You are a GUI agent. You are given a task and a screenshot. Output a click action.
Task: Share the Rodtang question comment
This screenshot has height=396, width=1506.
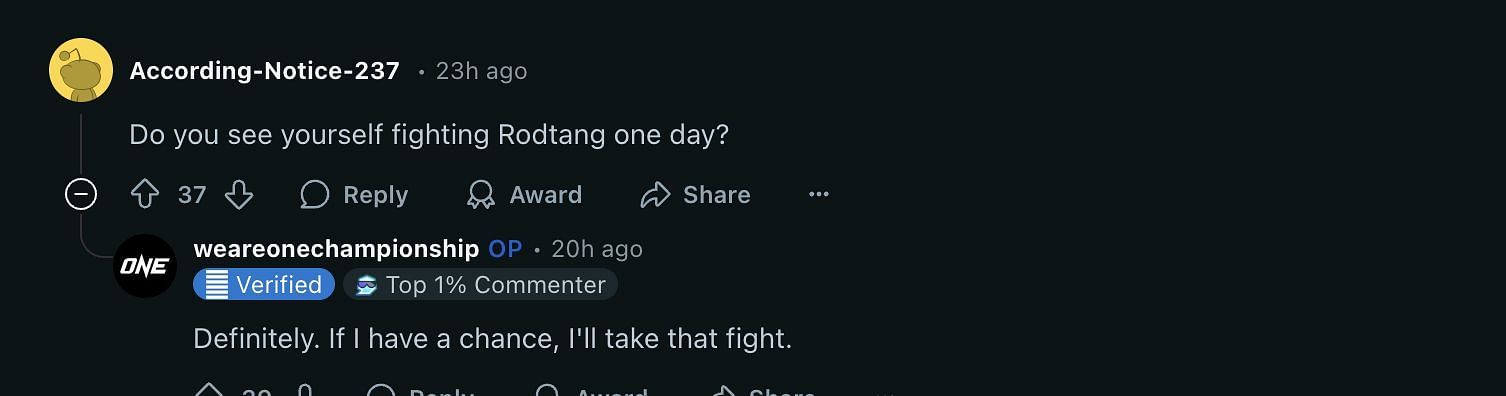click(x=695, y=194)
